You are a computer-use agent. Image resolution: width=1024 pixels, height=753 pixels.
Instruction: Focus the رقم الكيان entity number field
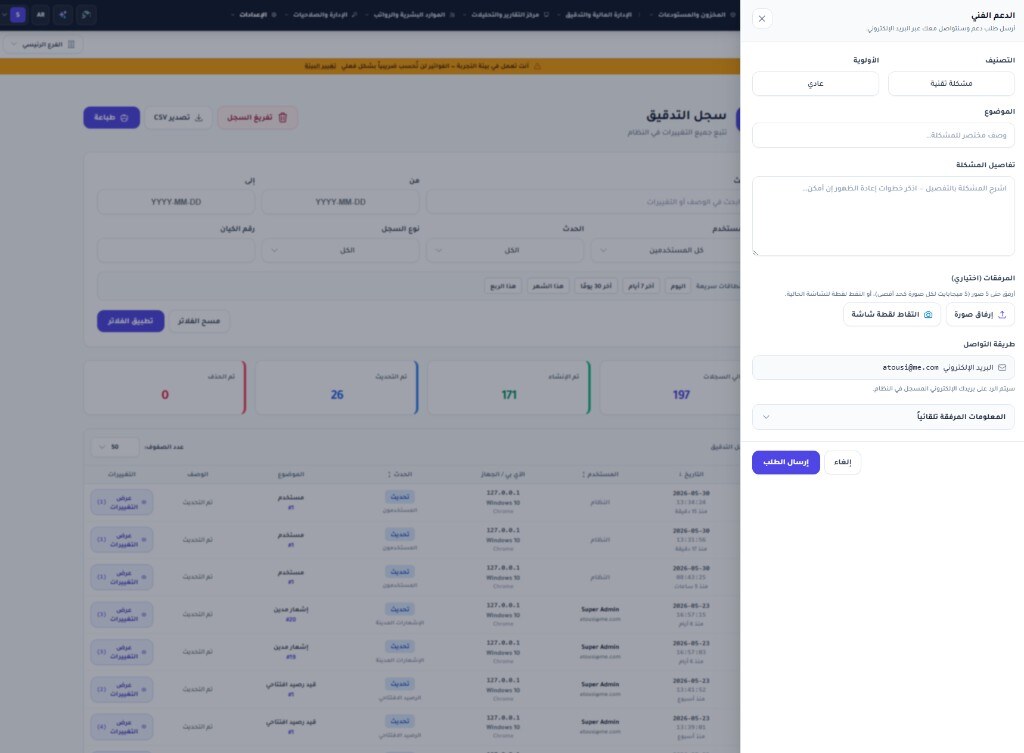[x=176, y=250]
